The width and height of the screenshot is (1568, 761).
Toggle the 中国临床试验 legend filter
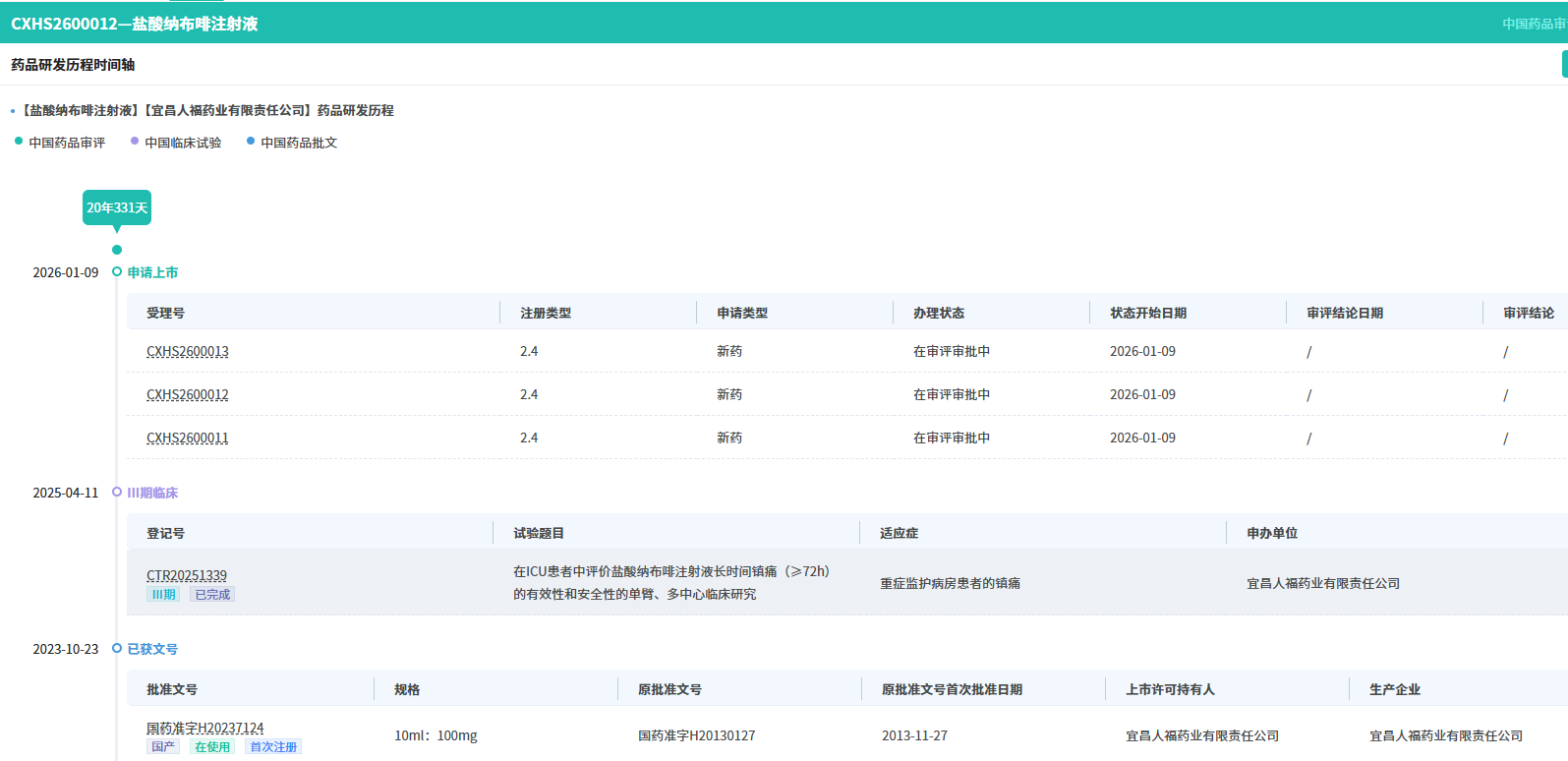pos(176,143)
